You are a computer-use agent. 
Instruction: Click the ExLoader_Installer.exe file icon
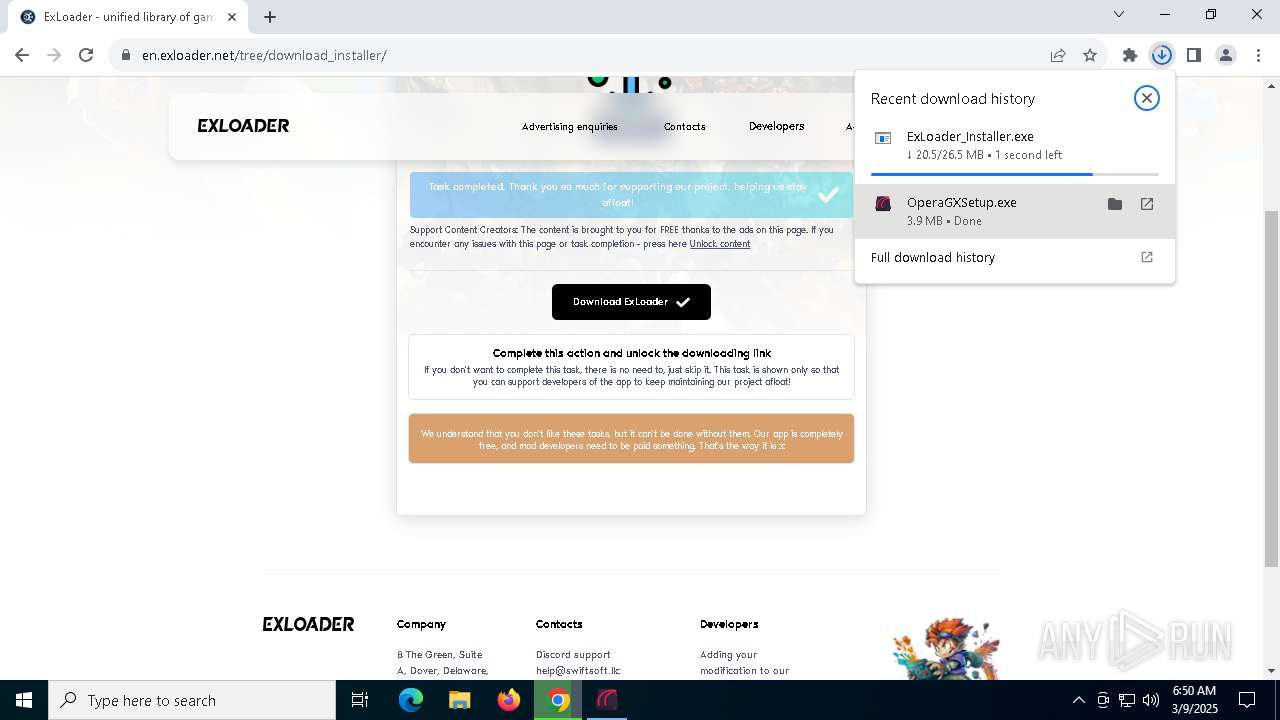click(x=882, y=138)
